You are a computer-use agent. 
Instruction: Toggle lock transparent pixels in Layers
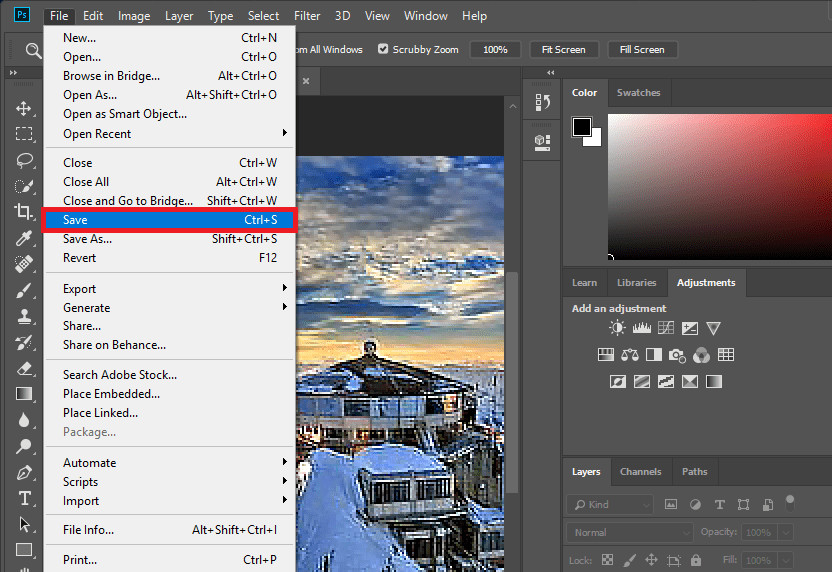coord(607,560)
